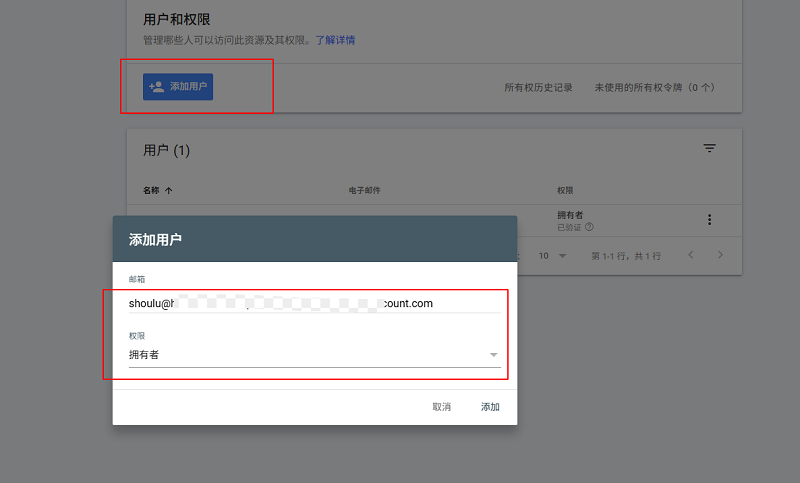800x483 pixels.
Task: Click the 权限 column header in table
Action: point(565,190)
